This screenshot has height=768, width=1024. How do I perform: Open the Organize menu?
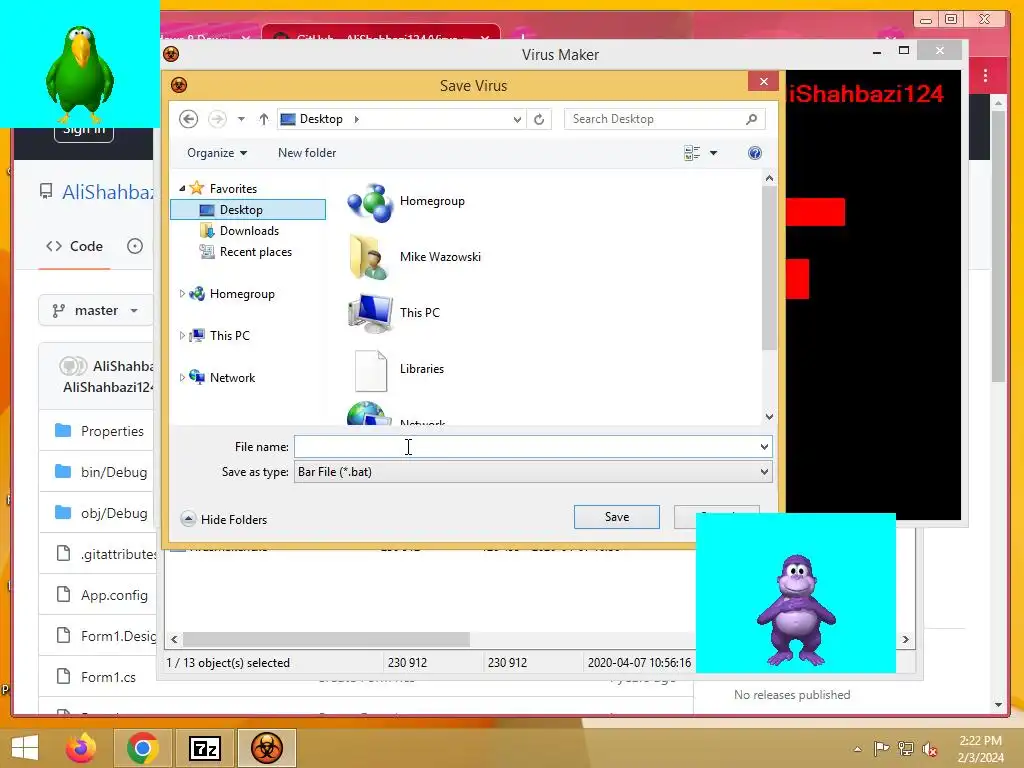pos(217,153)
